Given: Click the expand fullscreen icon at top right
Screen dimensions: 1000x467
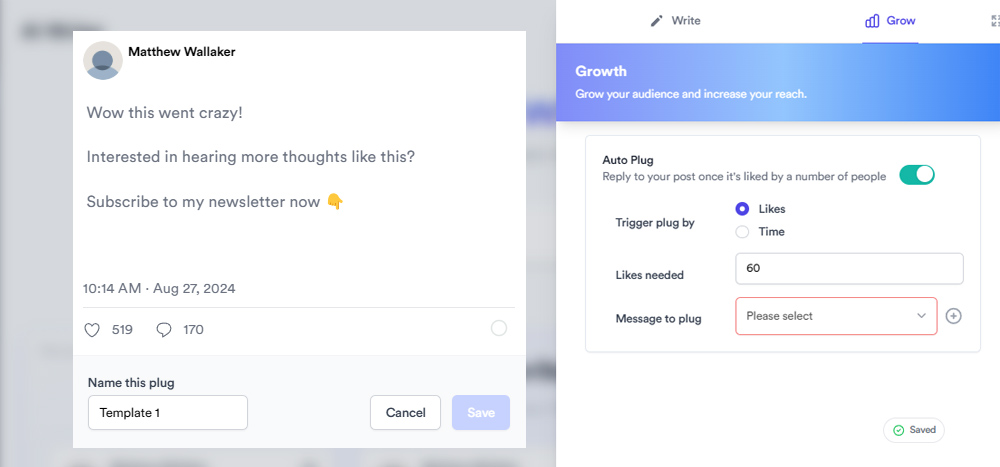Looking at the screenshot, I should click(x=995, y=21).
